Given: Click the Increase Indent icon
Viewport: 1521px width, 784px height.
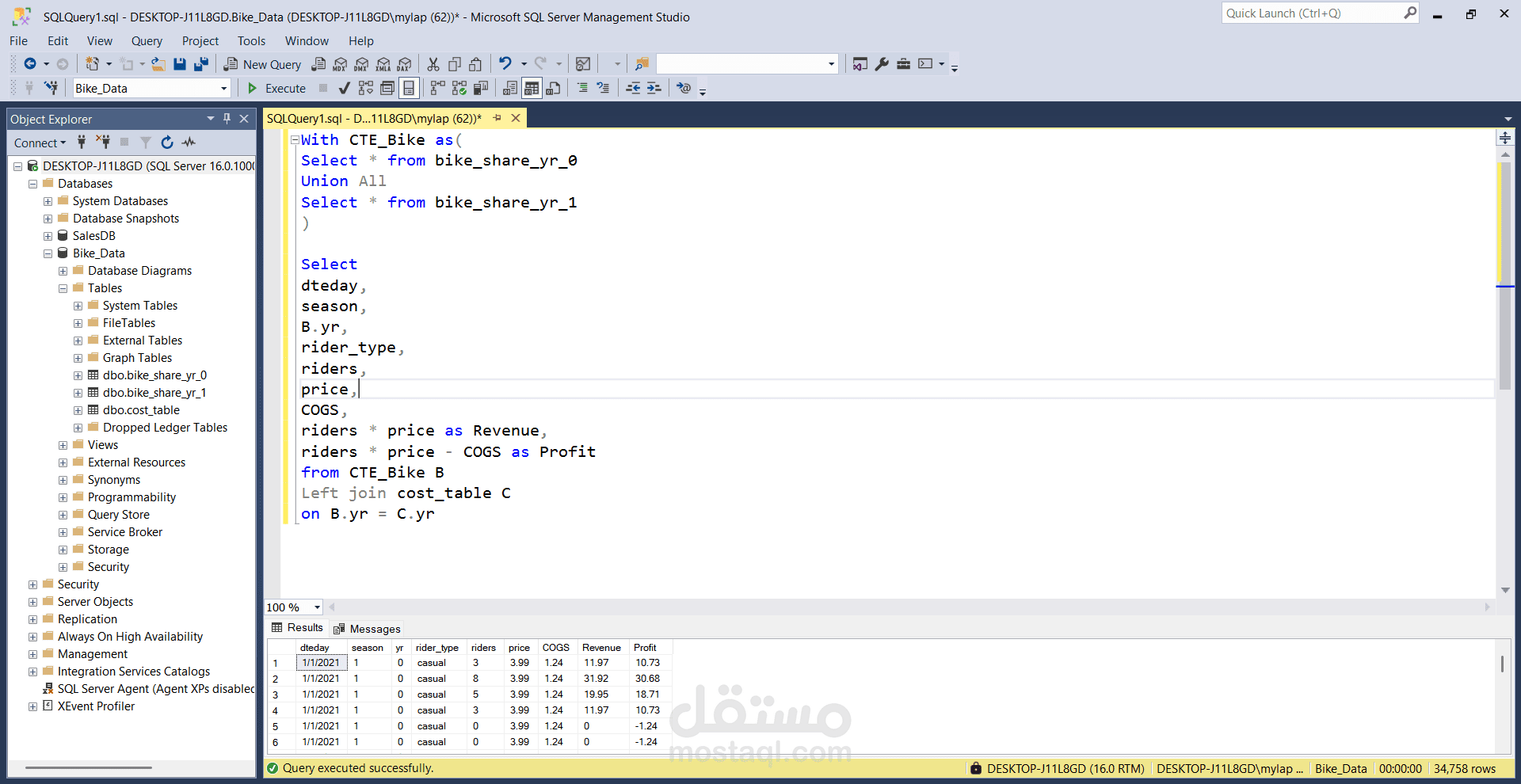Looking at the screenshot, I should coord(654,88).
